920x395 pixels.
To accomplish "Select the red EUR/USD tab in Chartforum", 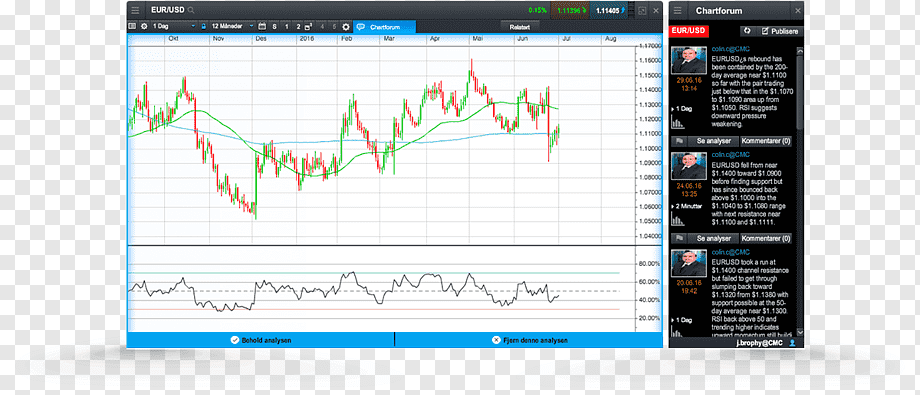I will point(689,31).
